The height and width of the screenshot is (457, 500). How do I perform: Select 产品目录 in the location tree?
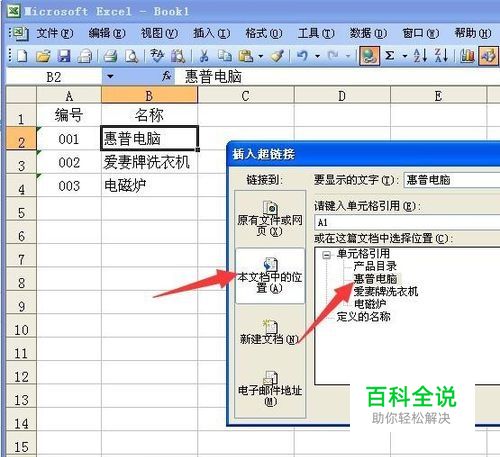375,266
